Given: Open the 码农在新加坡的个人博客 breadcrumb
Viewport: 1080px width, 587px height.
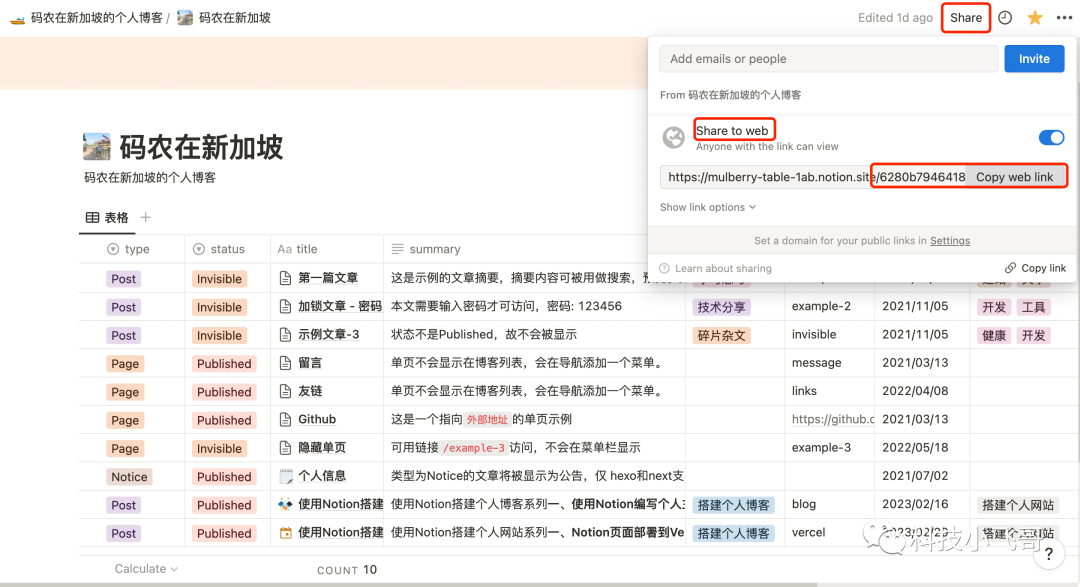Looking at the screenshot, I should point(87,18).
